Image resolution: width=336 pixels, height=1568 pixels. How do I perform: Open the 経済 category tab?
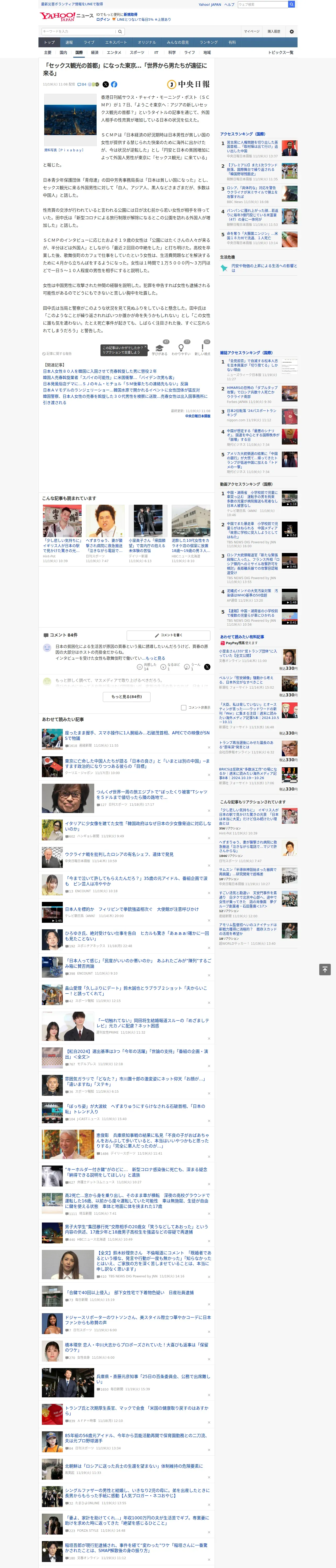click(94, 52)
